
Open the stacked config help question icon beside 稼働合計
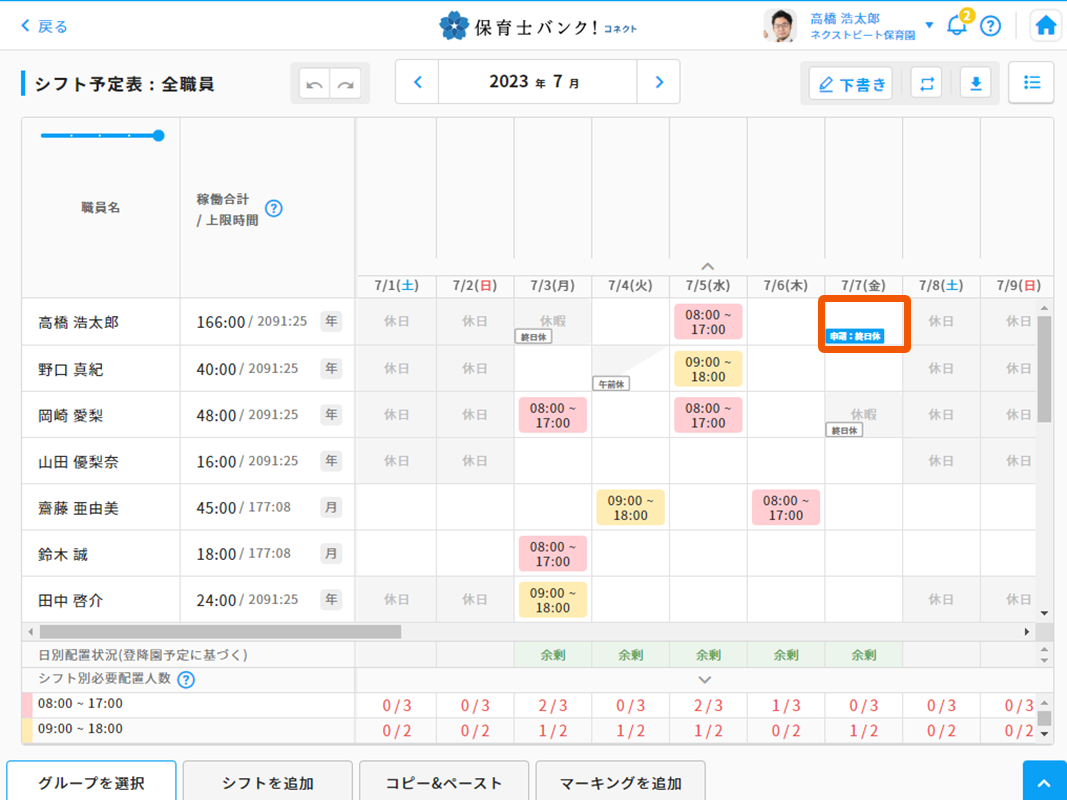(272, 209)
